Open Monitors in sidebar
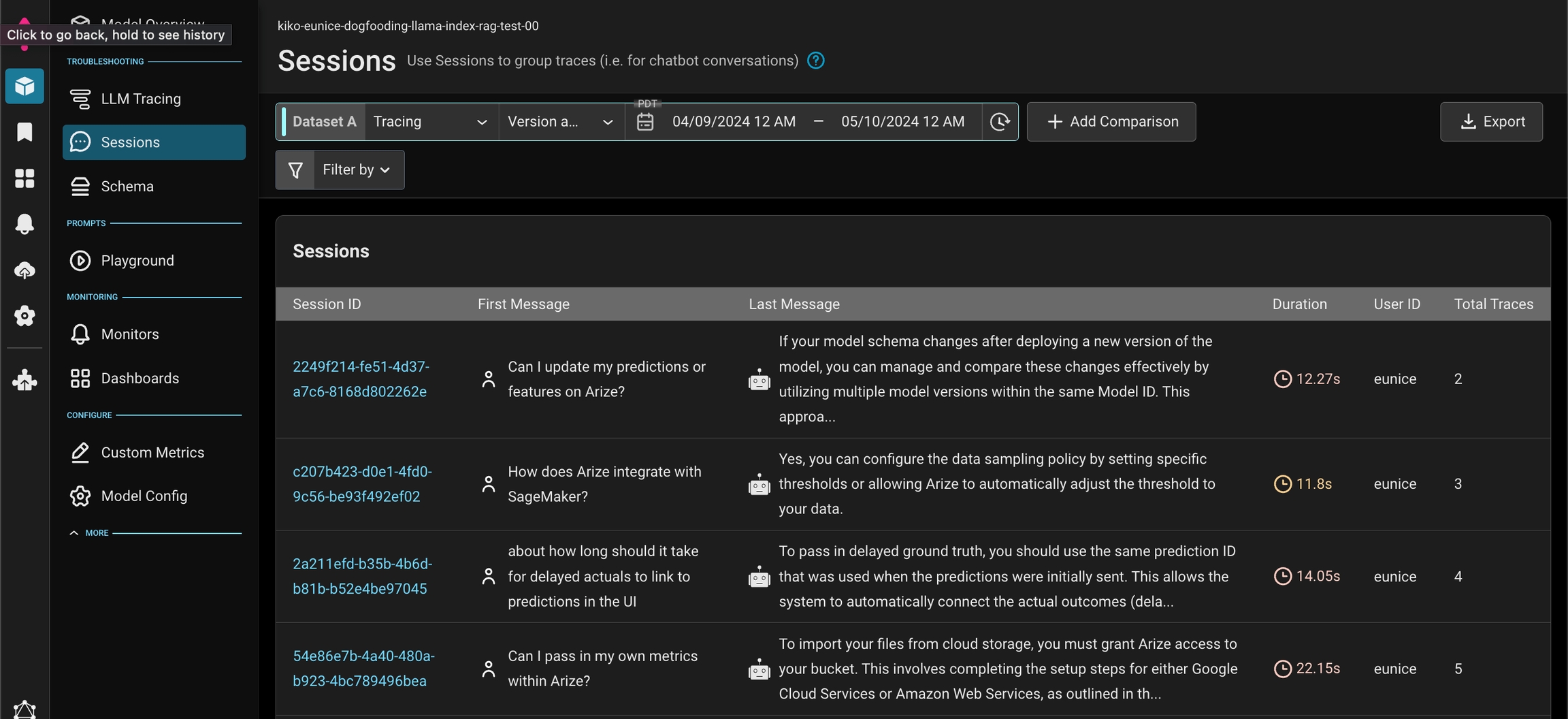This screenshot has height=719, width=1568. (x=154, y=334)
